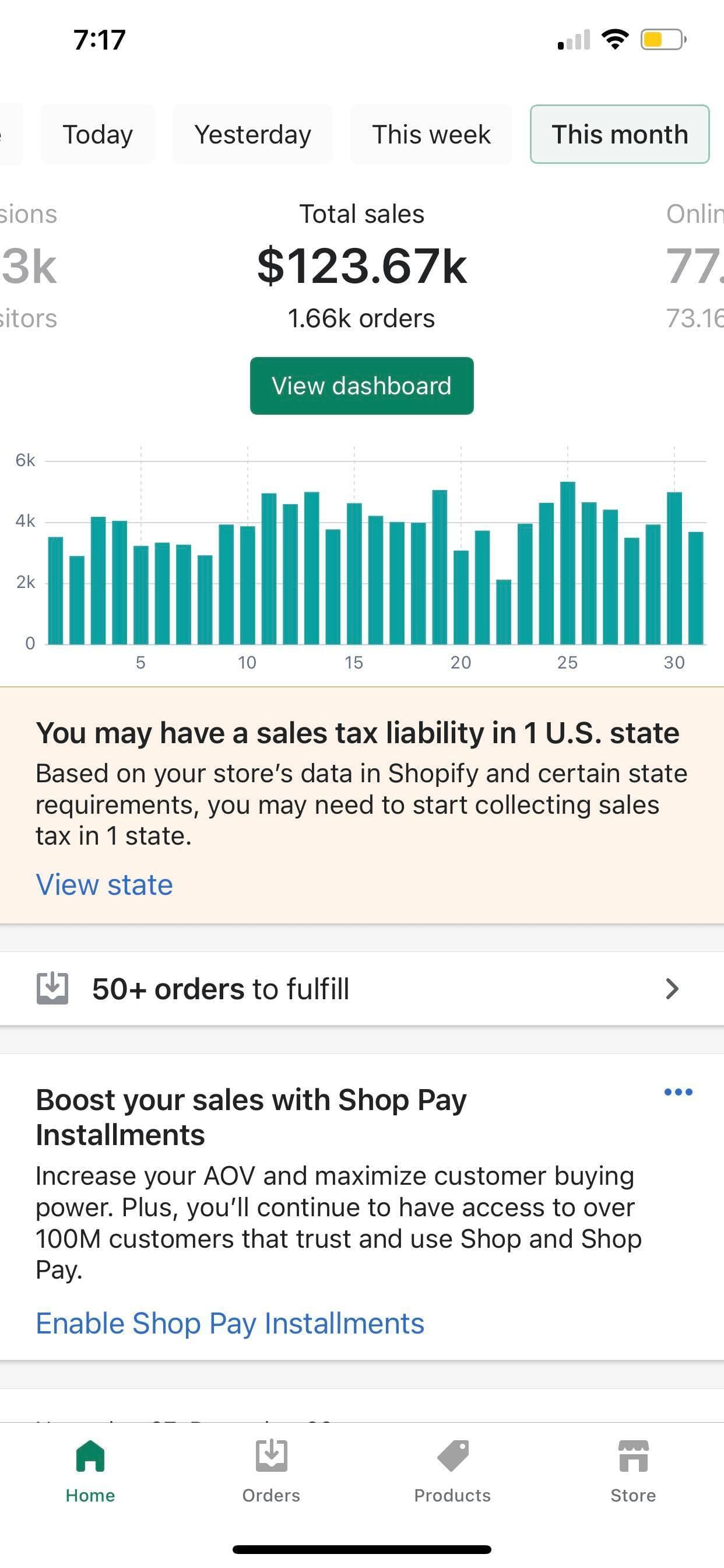Select the This month filter
This screenshot has width=724, height=1568.
point(619,134)
